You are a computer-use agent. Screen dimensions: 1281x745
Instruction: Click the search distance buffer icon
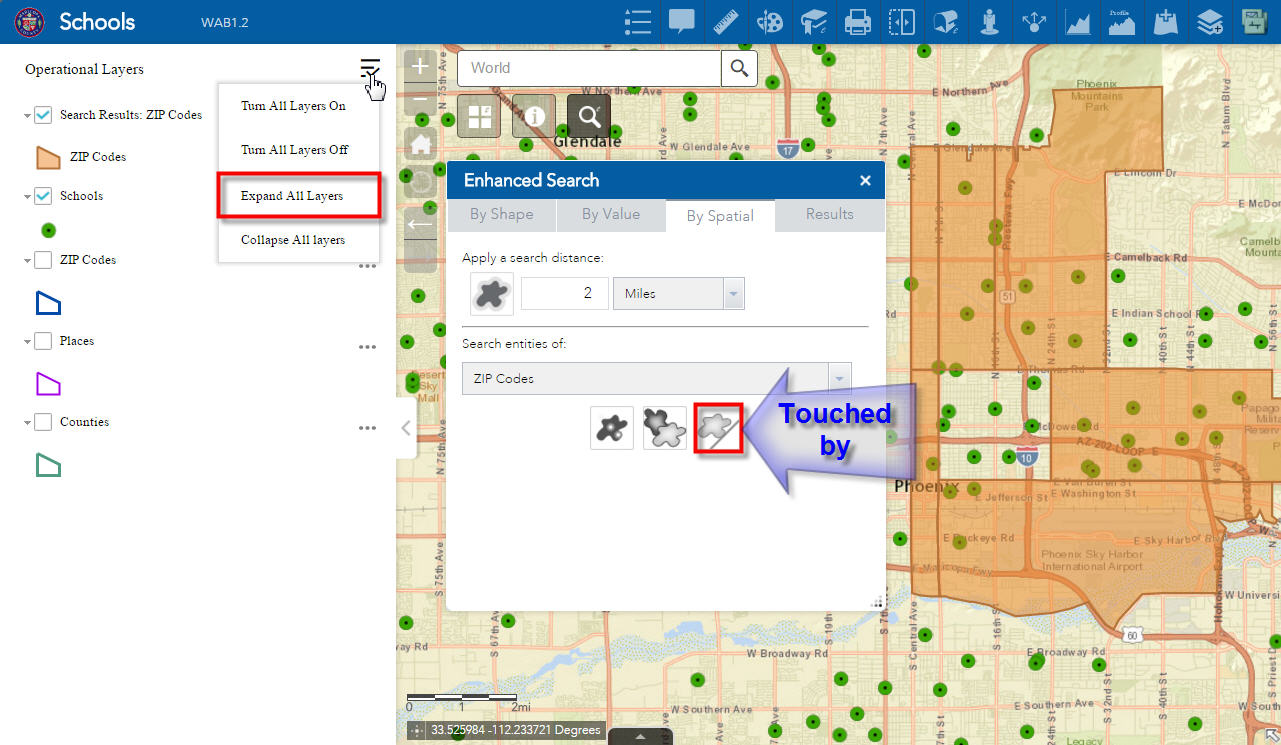pyautogui.click(x=492, y=294)
